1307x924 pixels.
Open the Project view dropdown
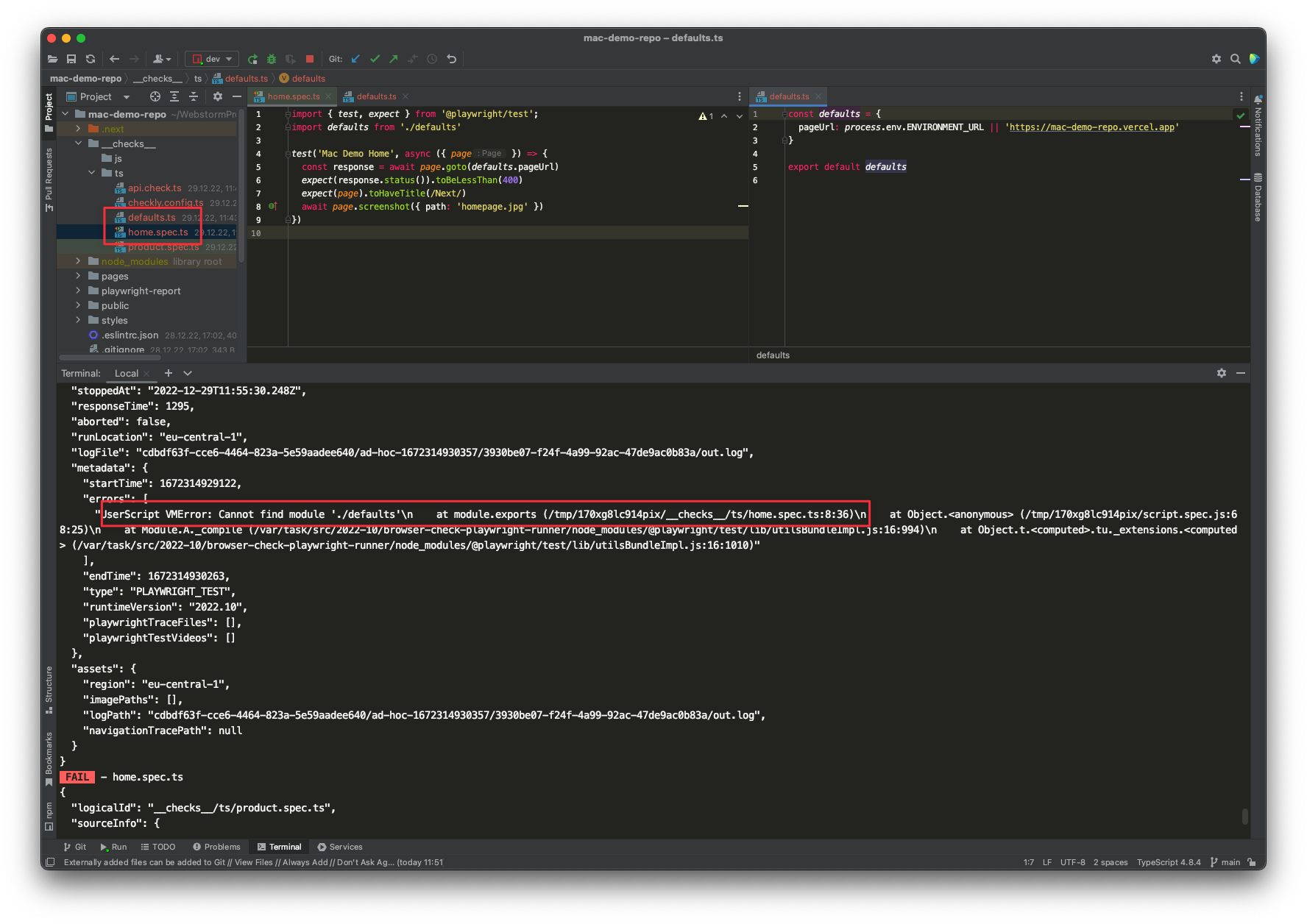pos(98,96)
